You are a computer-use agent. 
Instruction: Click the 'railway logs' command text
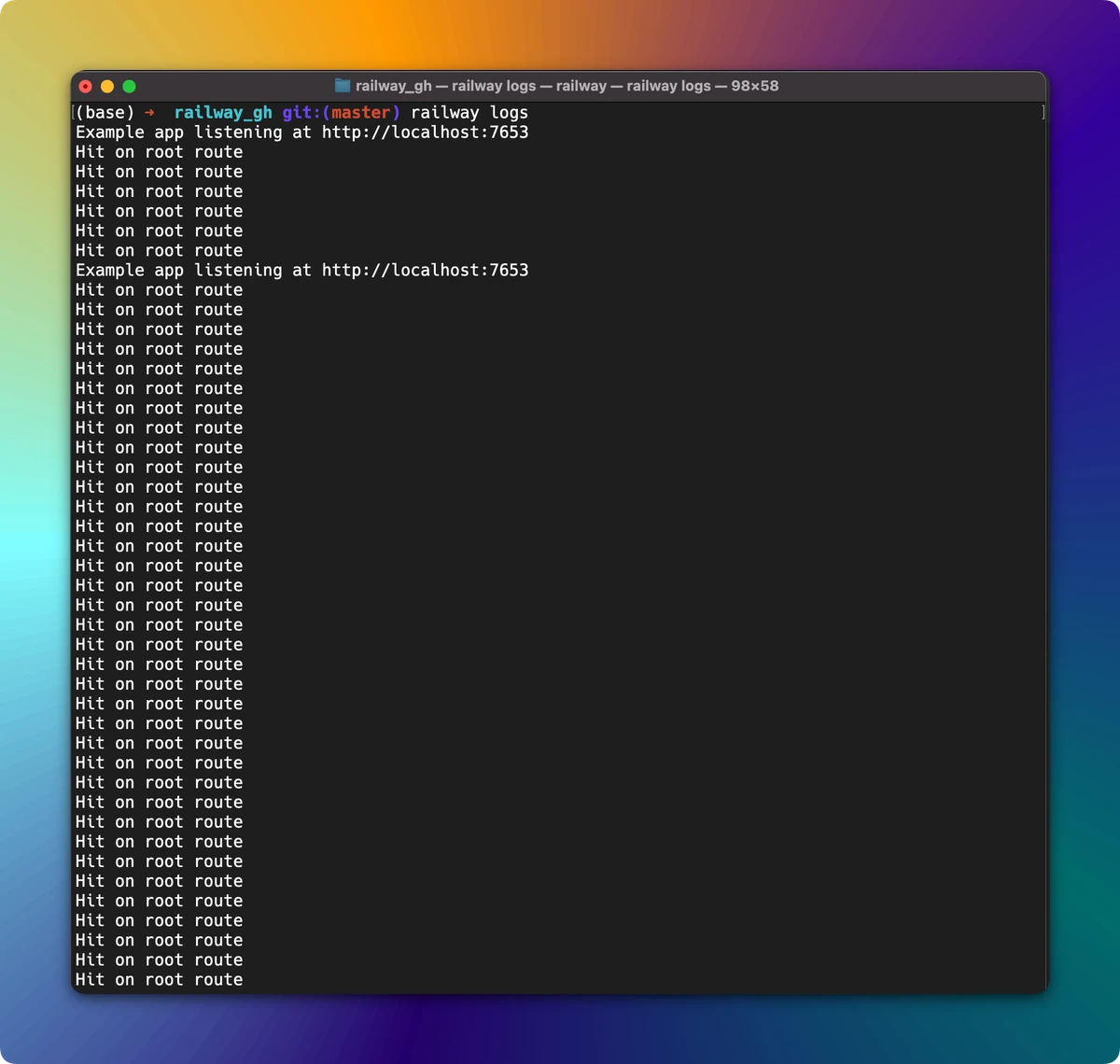[469, 113]
